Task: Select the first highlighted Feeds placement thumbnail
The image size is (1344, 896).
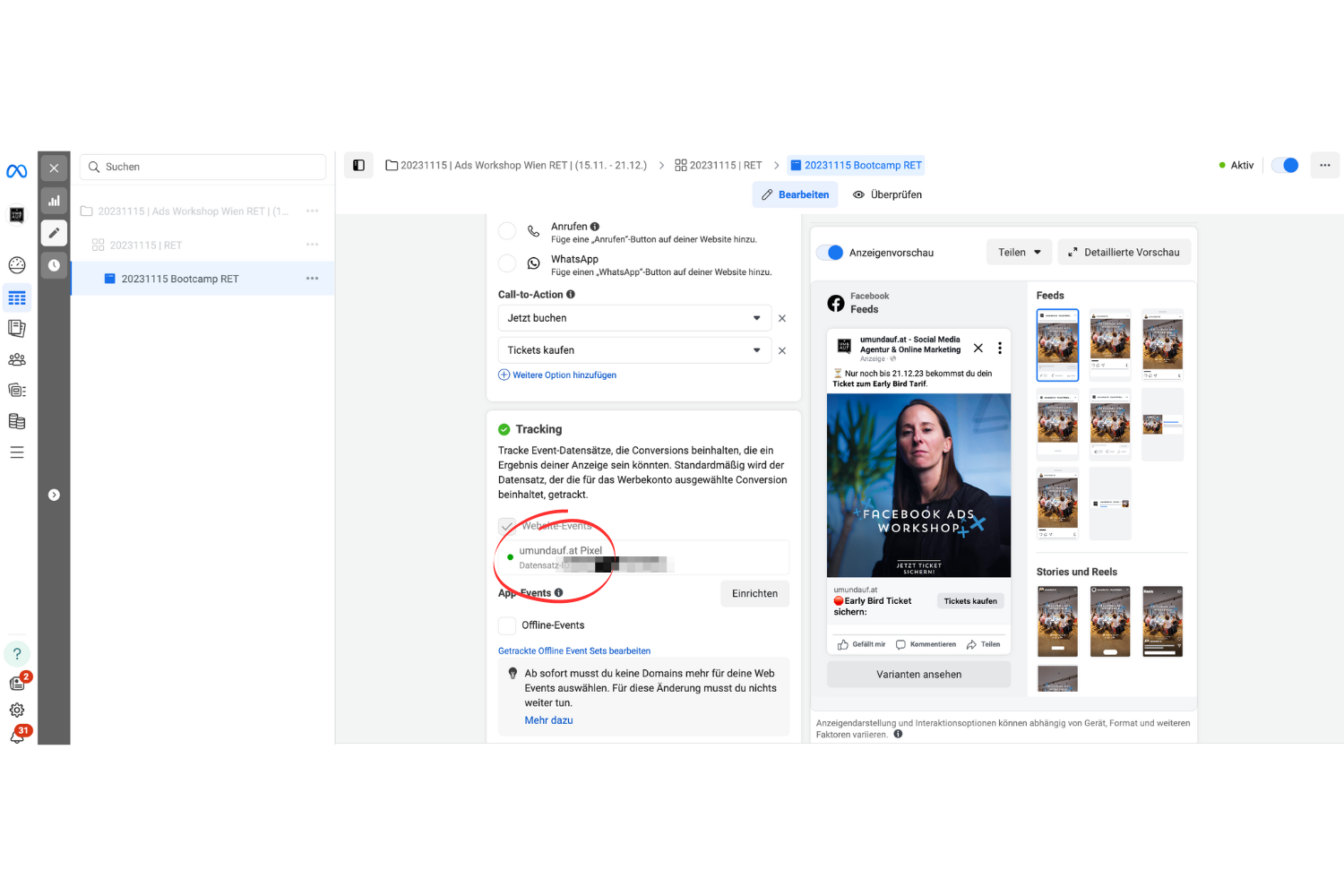Action: tap(1057, 346)
